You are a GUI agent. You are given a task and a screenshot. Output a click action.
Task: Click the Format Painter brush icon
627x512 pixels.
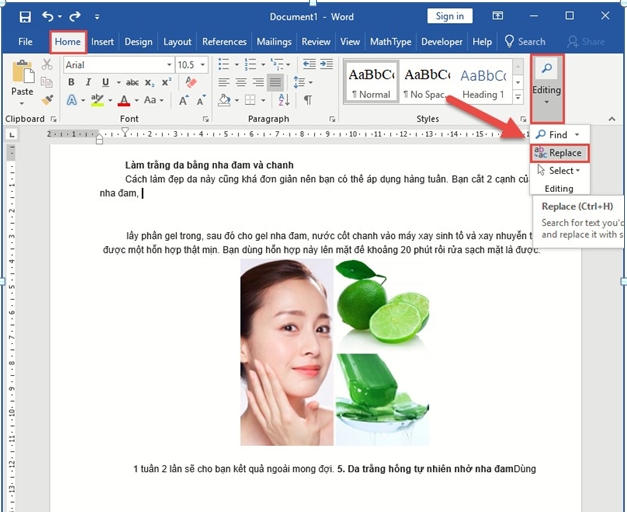[x=47, y=101]
